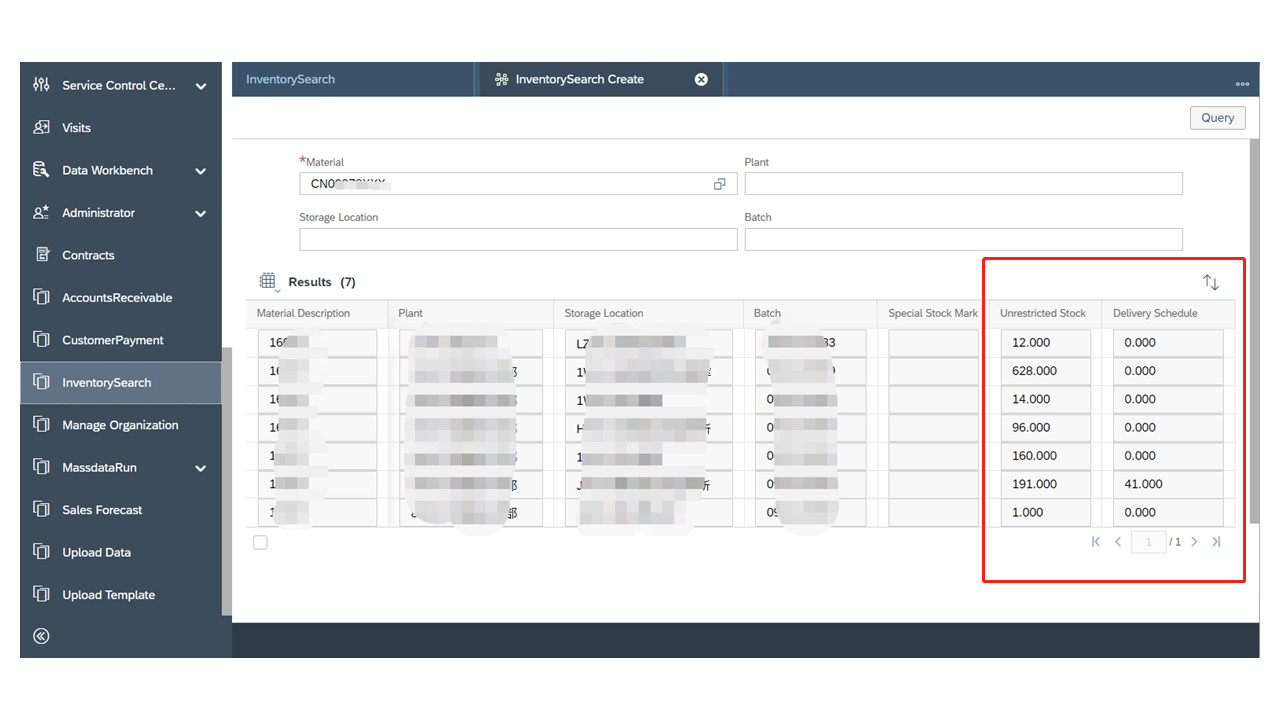This screenshot has height=720, width=1280.
Task: Tick the checkbox below the results table
Action: [x=261, y=542]
